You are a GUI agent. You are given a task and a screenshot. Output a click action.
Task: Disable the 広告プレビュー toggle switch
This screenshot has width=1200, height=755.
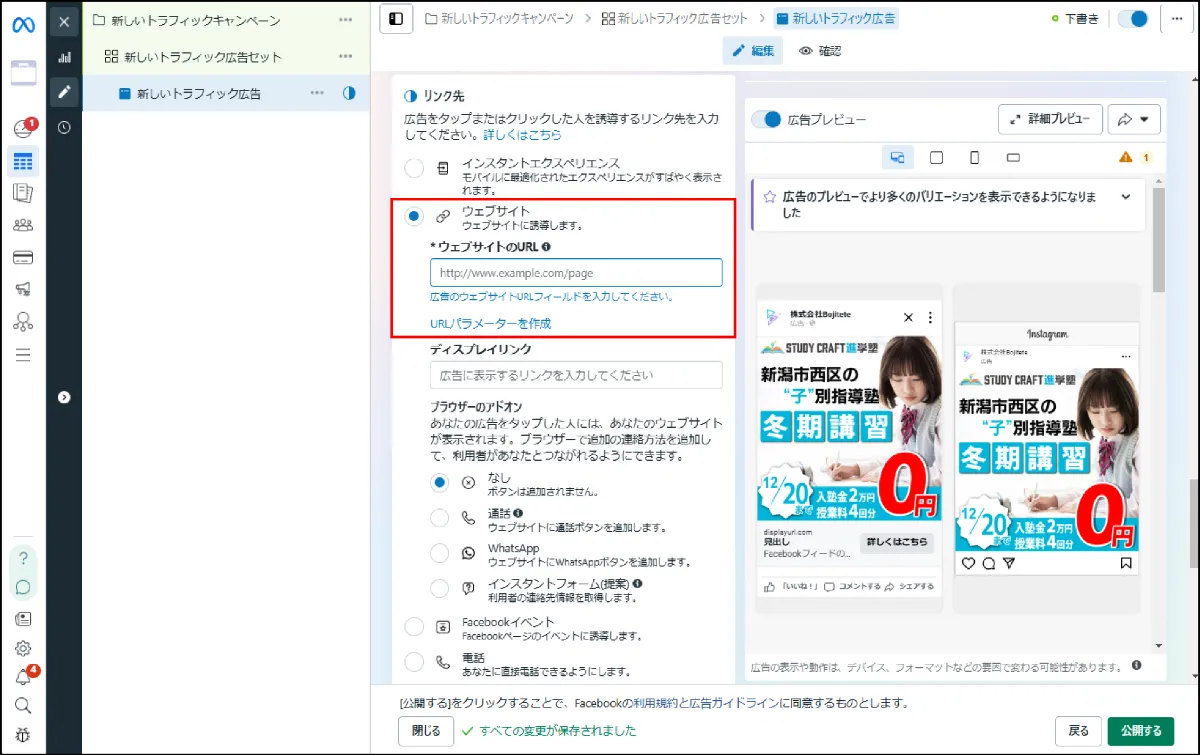pyautogui.click(x=766, y=118)
